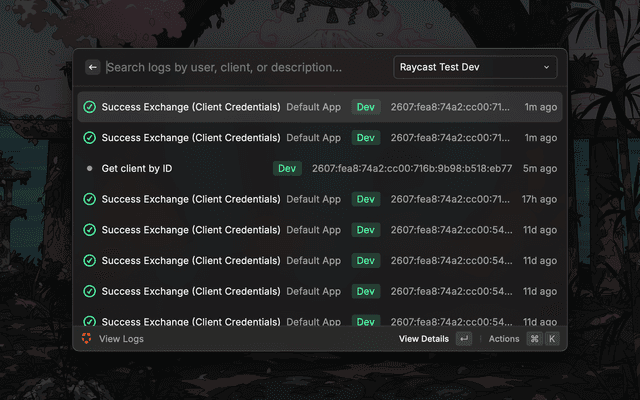The width and height of the screenshot is (640, 400).
Task: Click the K key icon in the footer
Action: click(x=551, y=339)
